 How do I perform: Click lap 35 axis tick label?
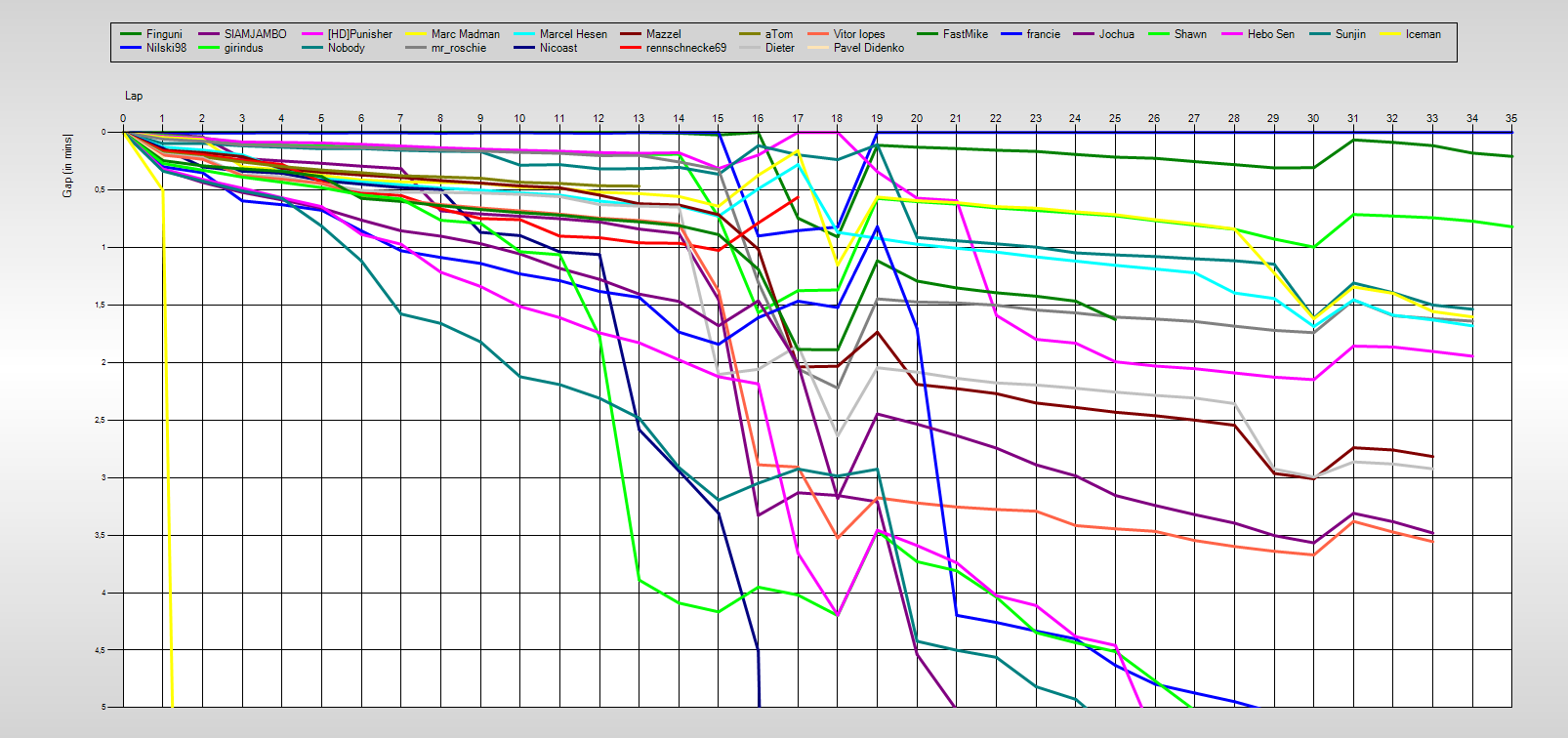pos(1511,118)
